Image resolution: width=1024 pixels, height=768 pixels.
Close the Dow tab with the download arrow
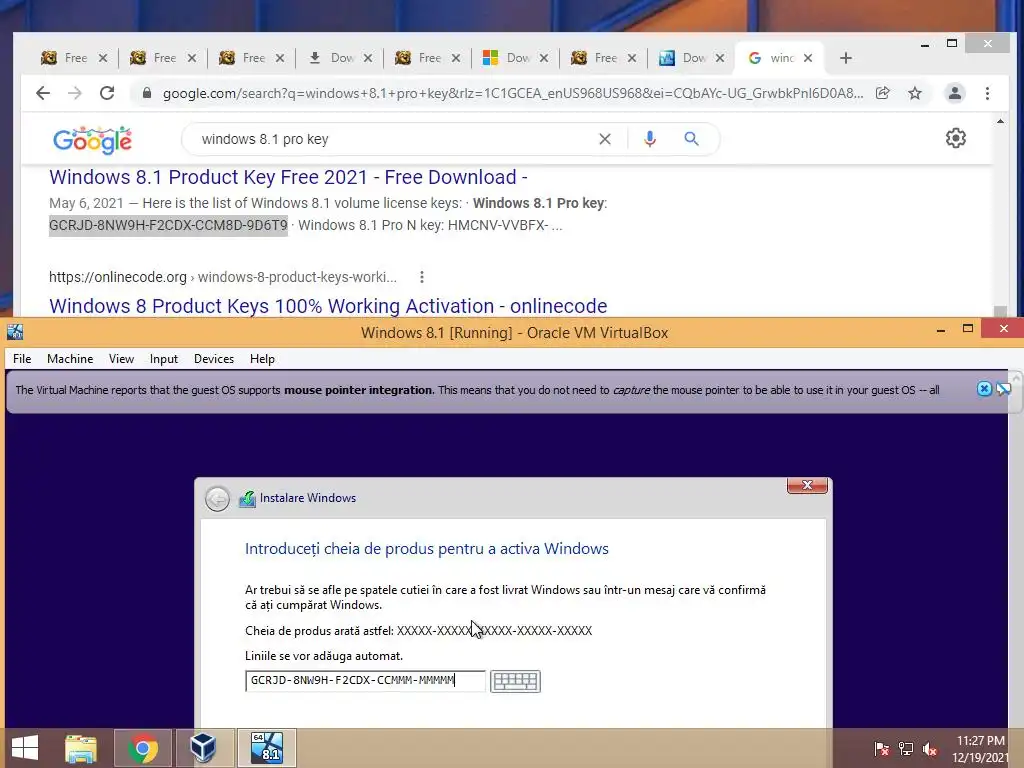[368, 58]
